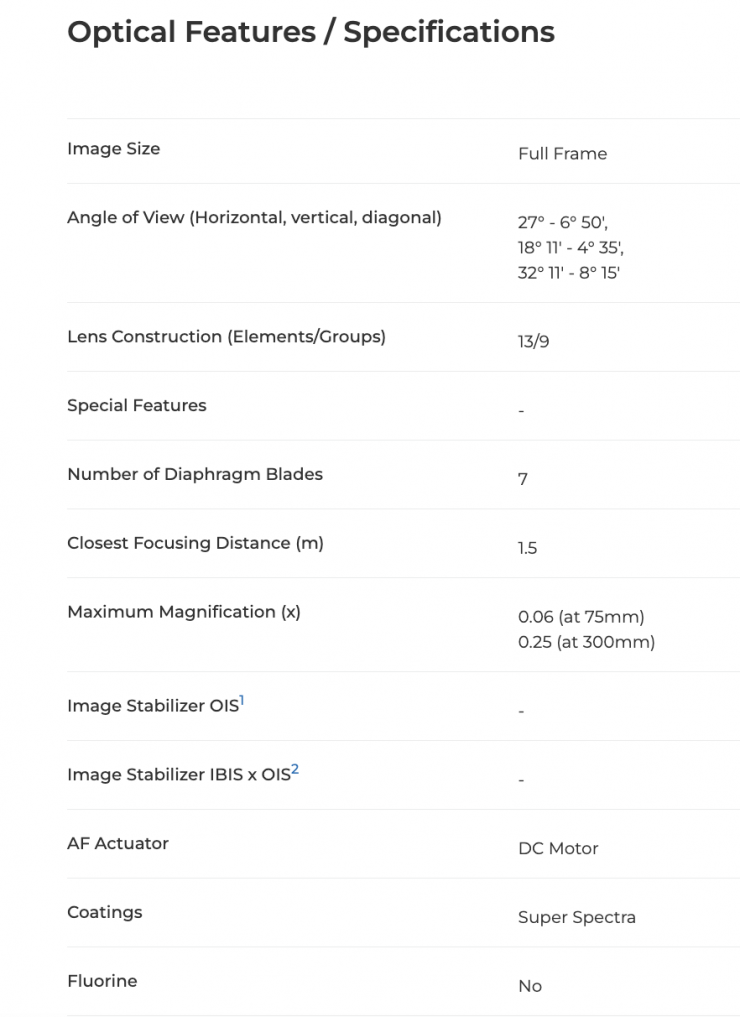
Task: Select the Closest Focusing Distance (m) label
Action: pyautogui.click(x=195, y=544)
